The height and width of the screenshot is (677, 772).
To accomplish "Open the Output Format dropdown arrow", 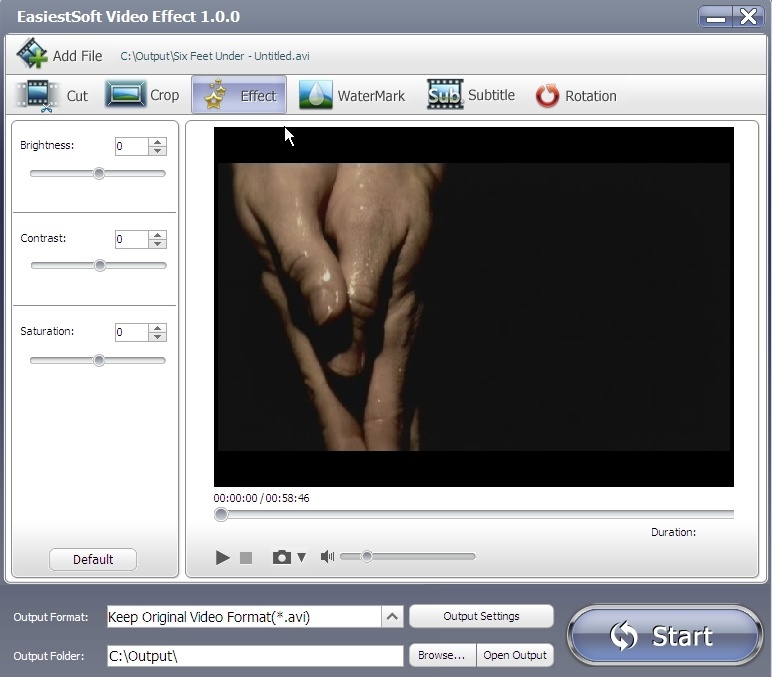I will [x=392, y=616].
